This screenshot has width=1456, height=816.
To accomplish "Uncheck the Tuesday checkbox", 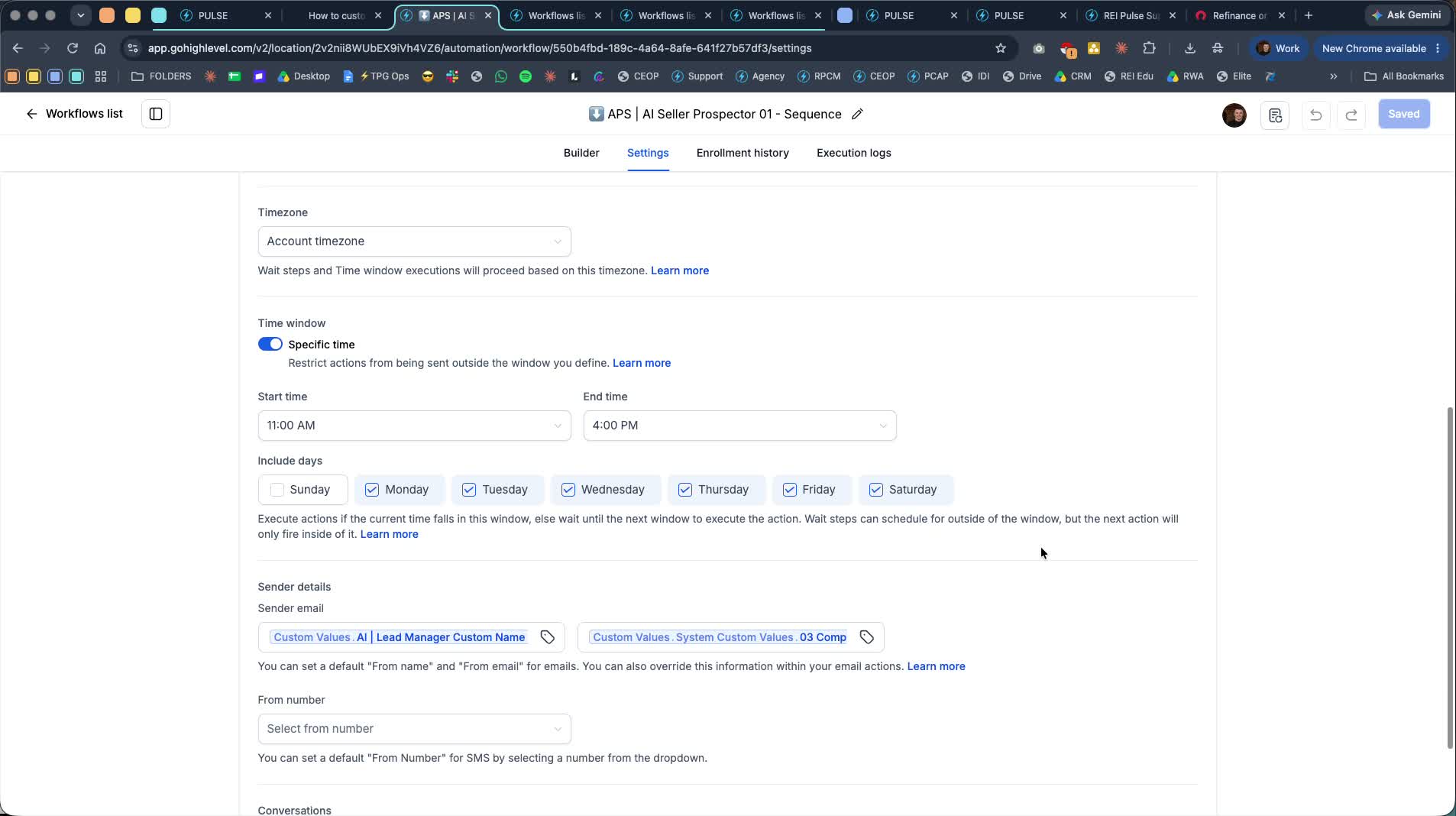I will coord(469,490).
